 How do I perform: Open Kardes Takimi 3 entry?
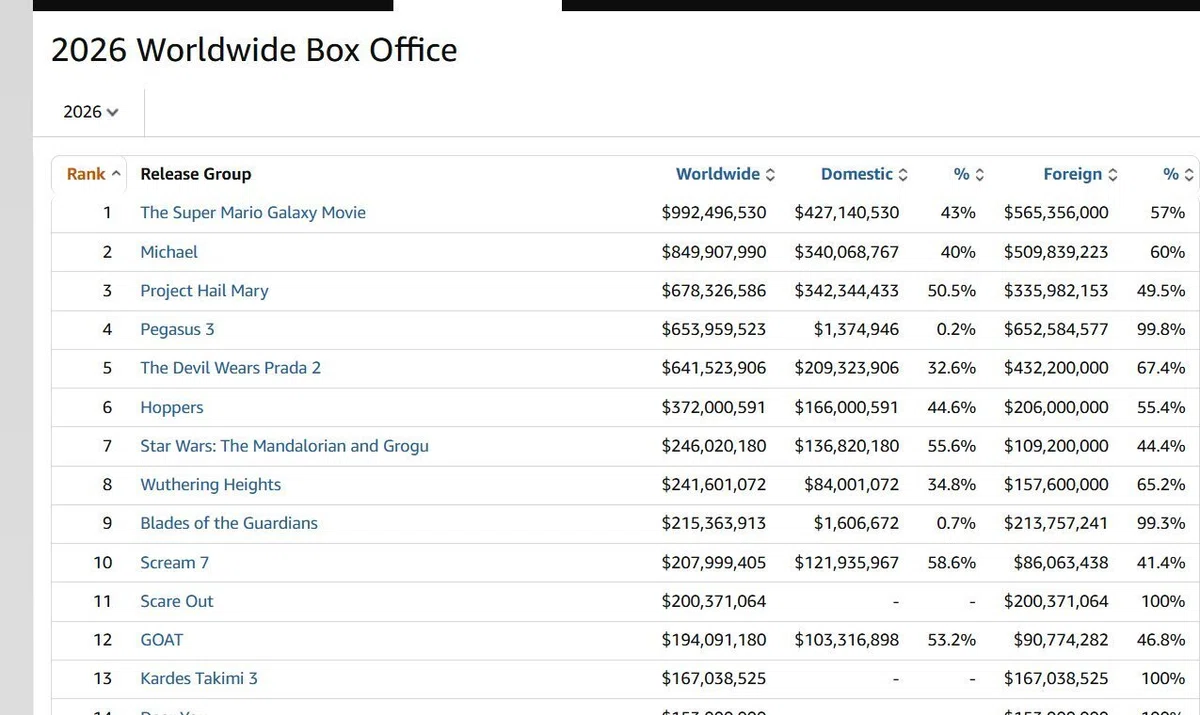click(199, 678)
